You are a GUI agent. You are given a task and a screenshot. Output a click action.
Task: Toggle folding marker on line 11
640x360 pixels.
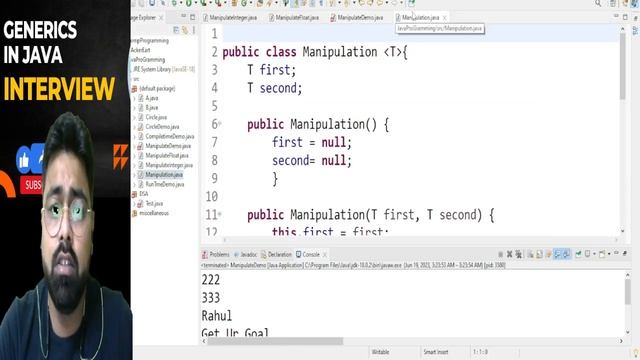[220, 213]
